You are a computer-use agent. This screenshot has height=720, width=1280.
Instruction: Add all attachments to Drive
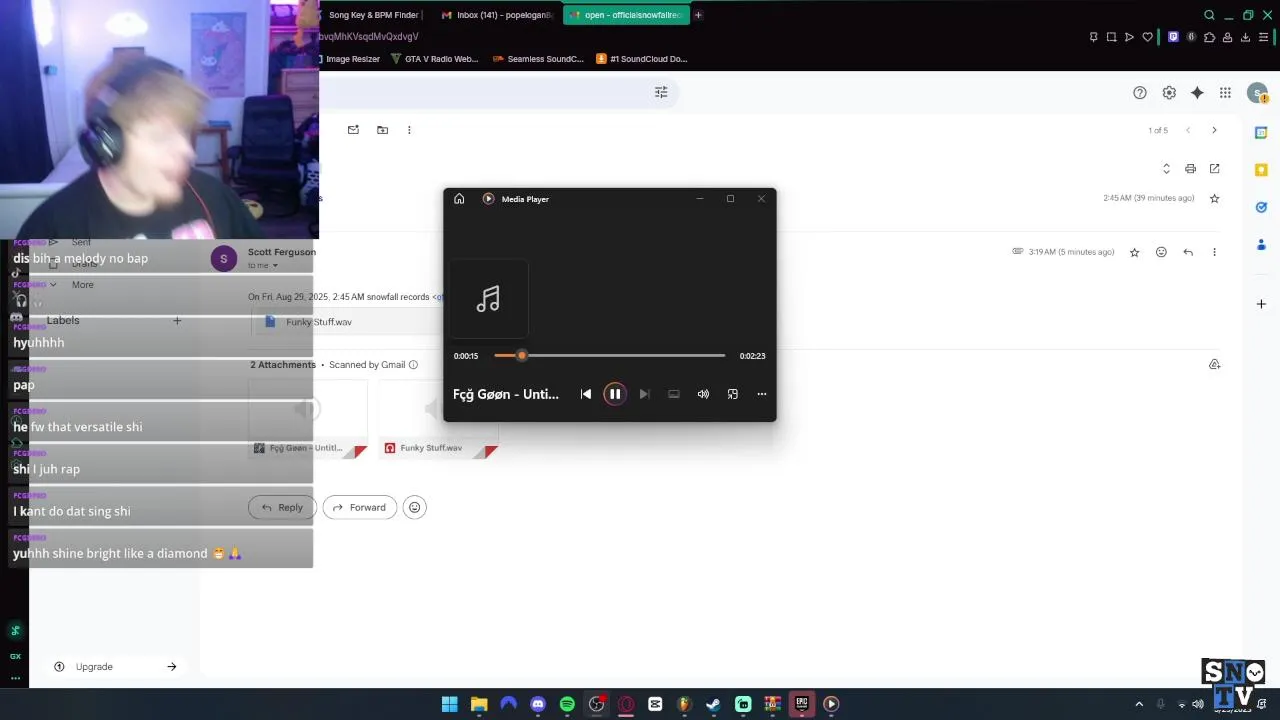1214,365
